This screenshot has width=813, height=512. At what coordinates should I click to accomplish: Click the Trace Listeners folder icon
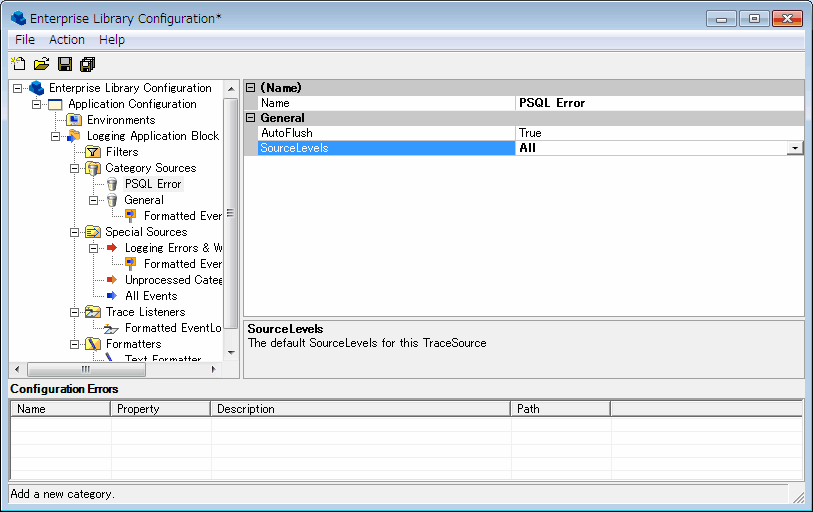pos(93,312)
